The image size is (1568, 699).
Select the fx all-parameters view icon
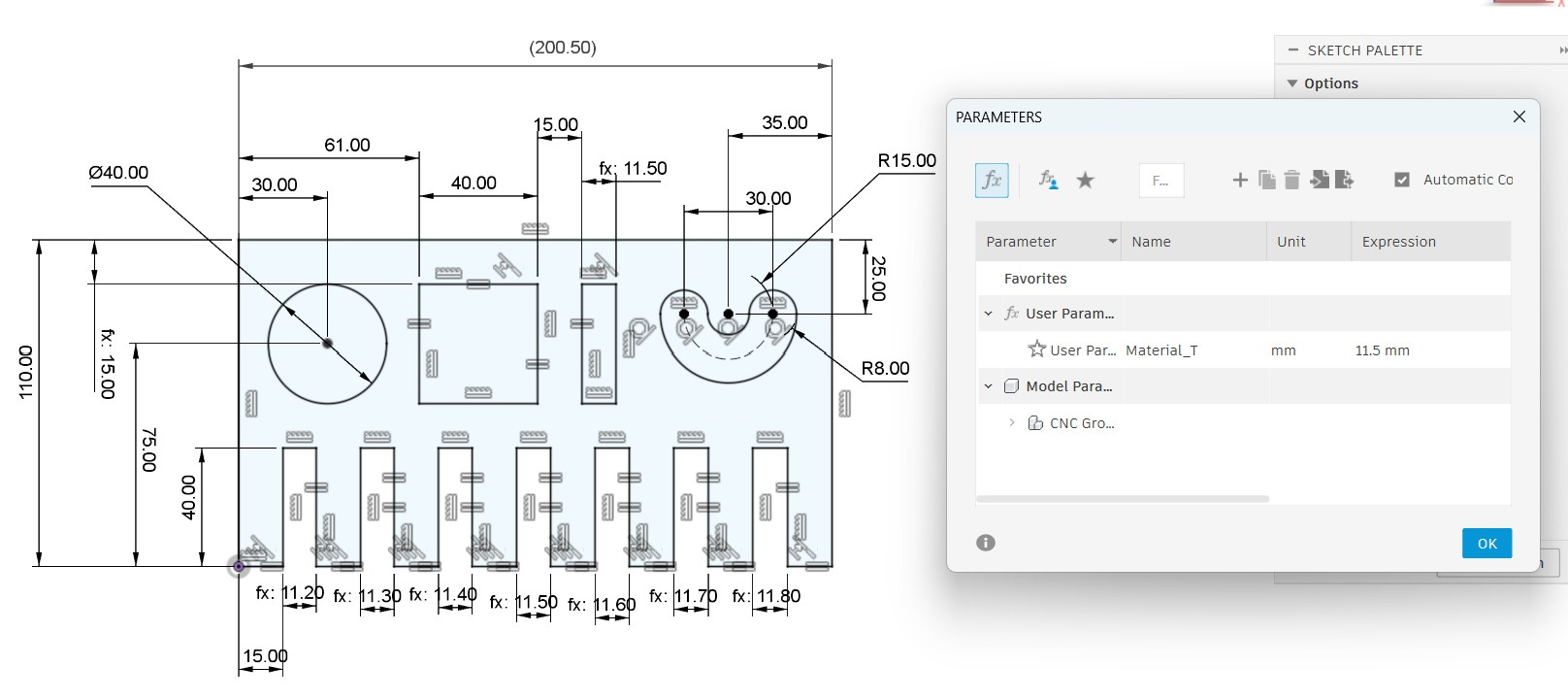[992, 181]
